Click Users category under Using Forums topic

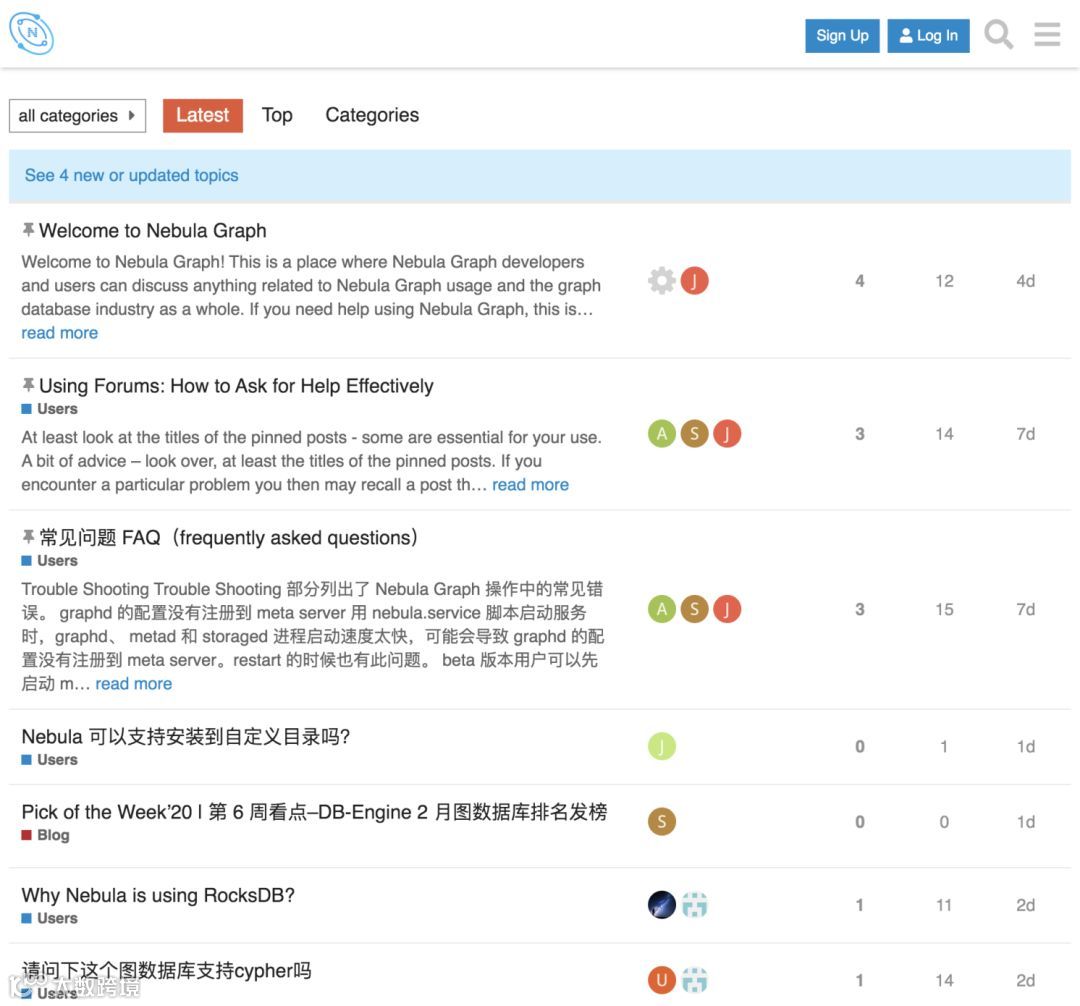pyautogui.click(x=50, y=409)
